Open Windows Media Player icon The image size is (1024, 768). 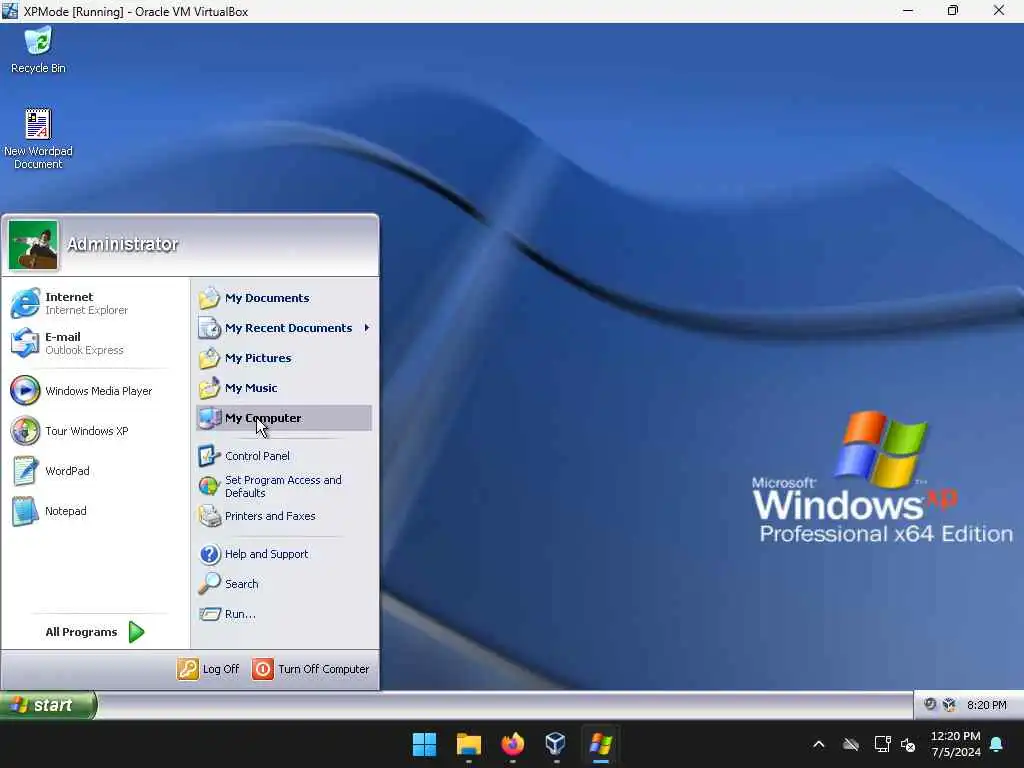point(25,391)
